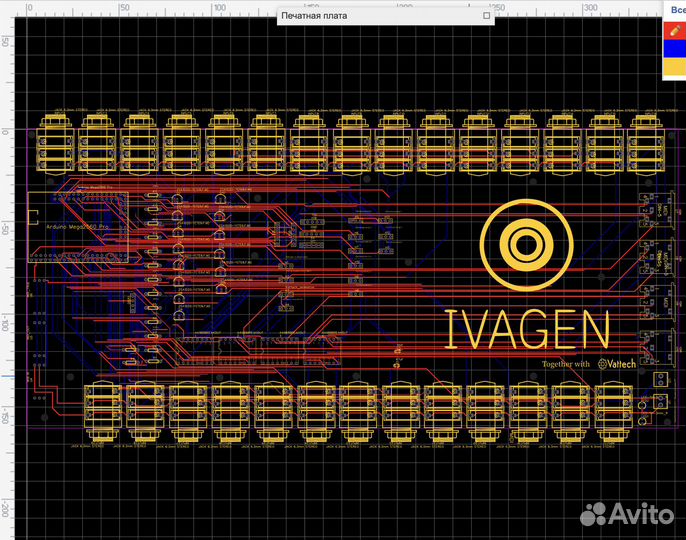Select the top-right jack connector footprint
686x540 pixels.
click(645, 144)
